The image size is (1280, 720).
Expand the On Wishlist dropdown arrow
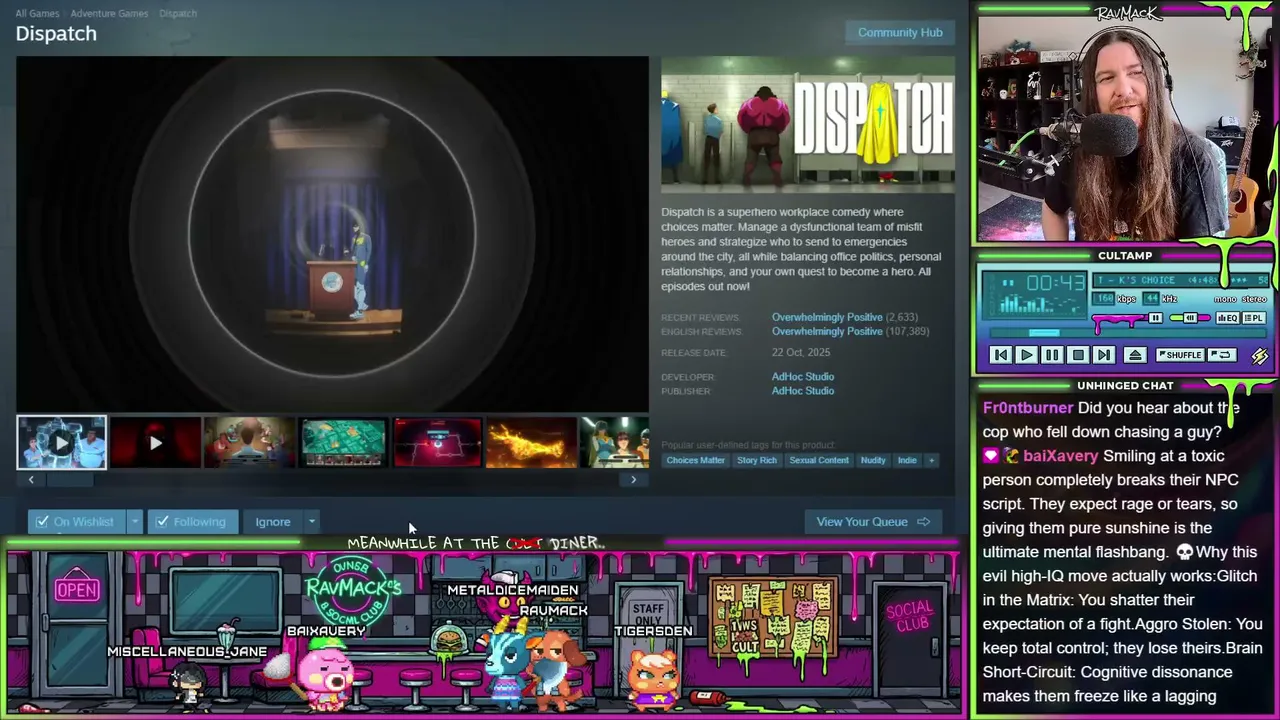pyautogui.click(x=135, y=522)
